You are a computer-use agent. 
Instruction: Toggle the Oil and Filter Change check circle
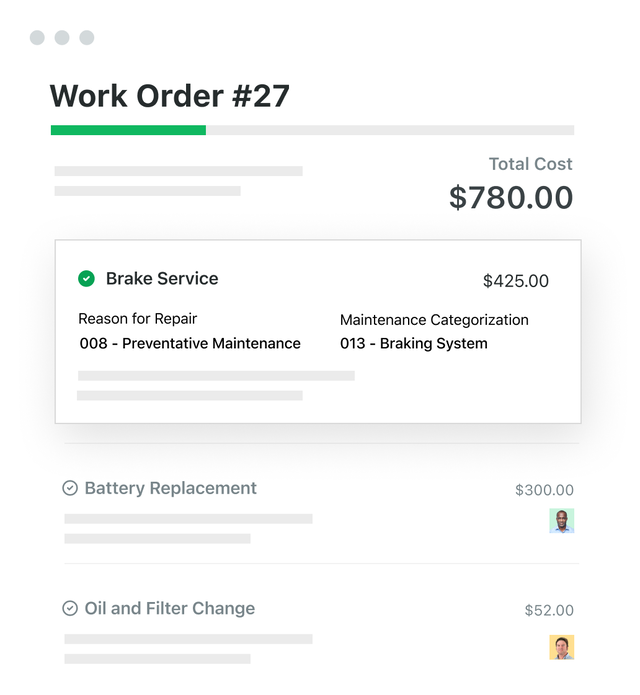click(x=70, y=608)
